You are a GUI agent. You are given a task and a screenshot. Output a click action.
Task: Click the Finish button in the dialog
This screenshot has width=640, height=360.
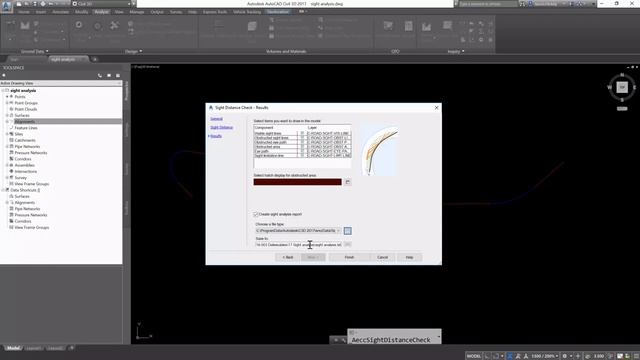pyautogui.click(x=349, y=257)
